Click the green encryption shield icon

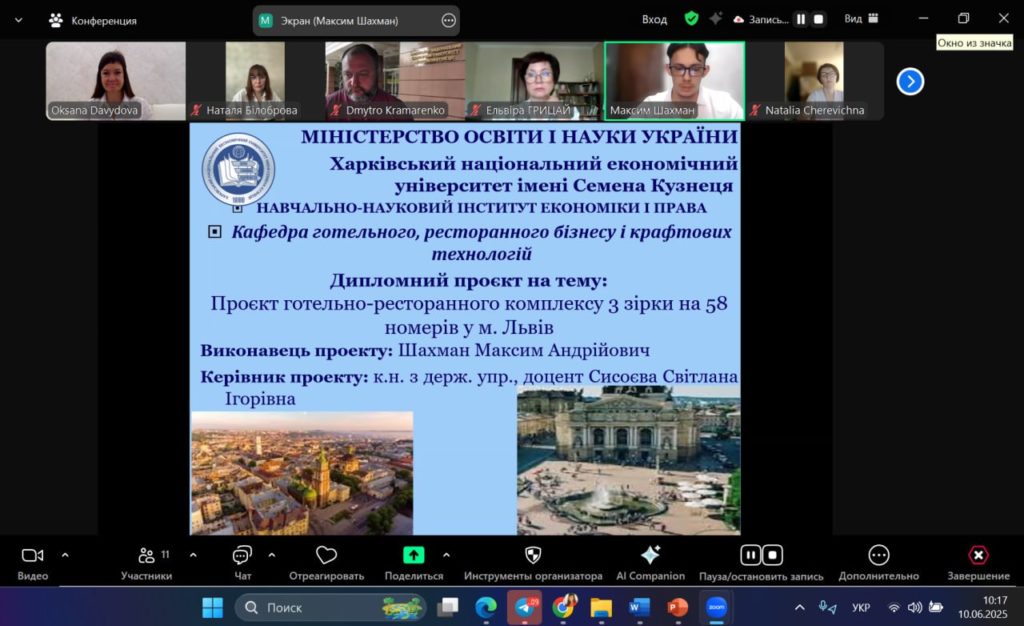(x=691, y=19)
